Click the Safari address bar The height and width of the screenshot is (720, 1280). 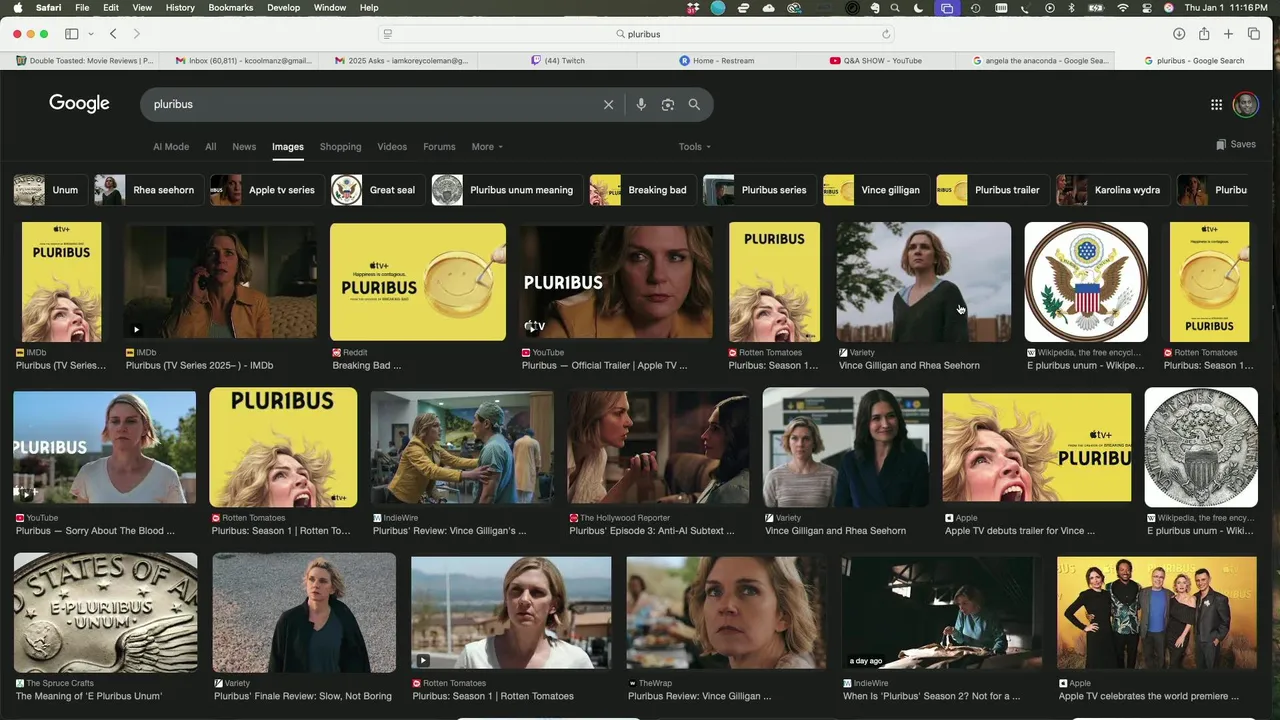pyautogui.click(x=638, y=34)
